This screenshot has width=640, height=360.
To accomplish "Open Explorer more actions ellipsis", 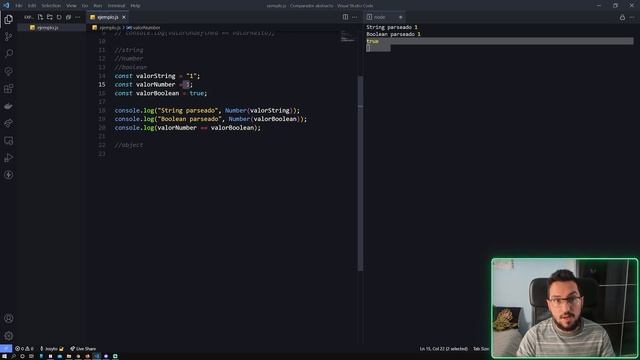I will (x=78, y=17).
